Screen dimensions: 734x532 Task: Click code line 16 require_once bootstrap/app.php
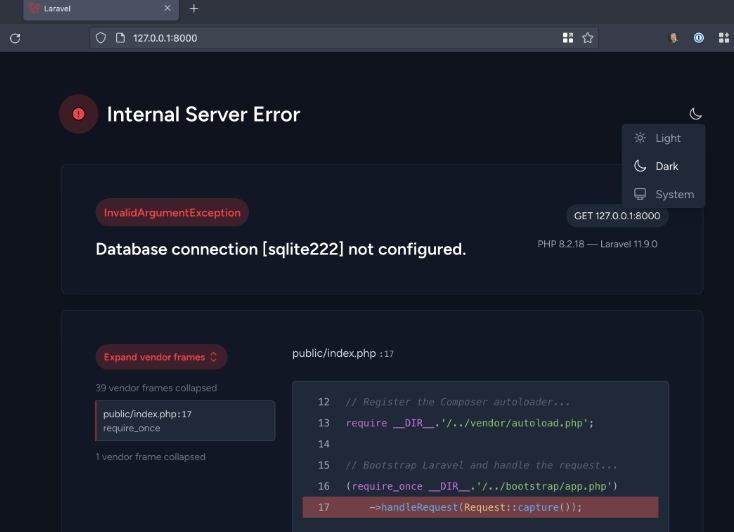coord(482,486)
